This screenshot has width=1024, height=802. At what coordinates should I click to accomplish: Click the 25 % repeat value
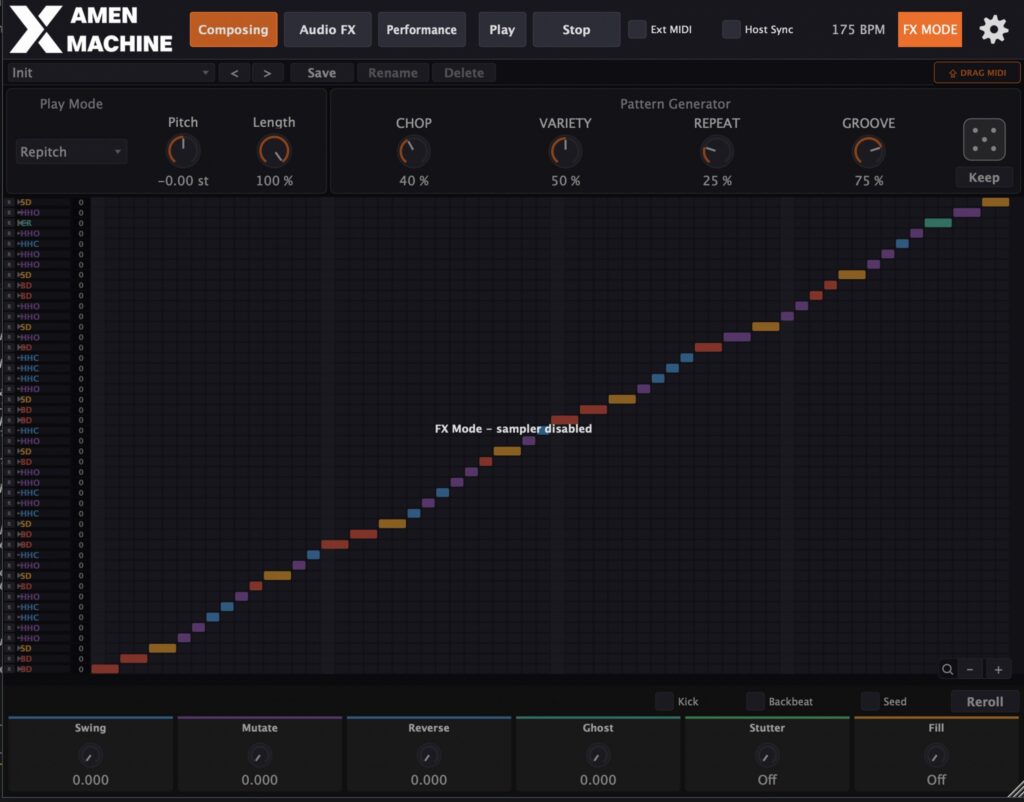point(716,181)
